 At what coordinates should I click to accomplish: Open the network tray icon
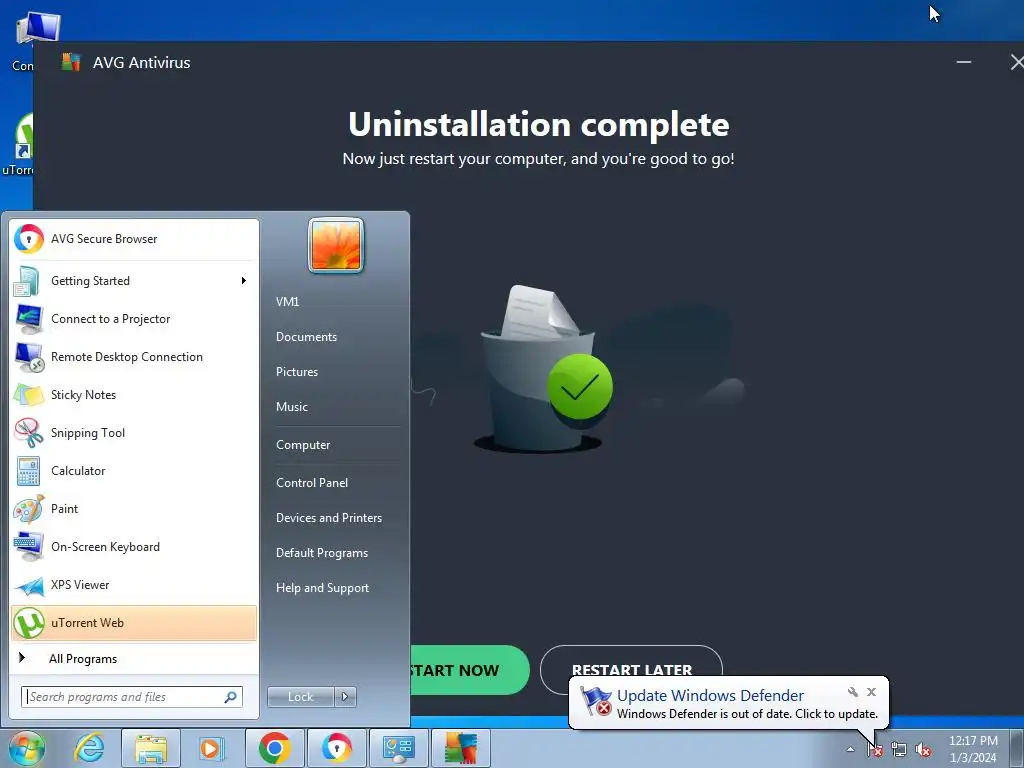(899, 750)
